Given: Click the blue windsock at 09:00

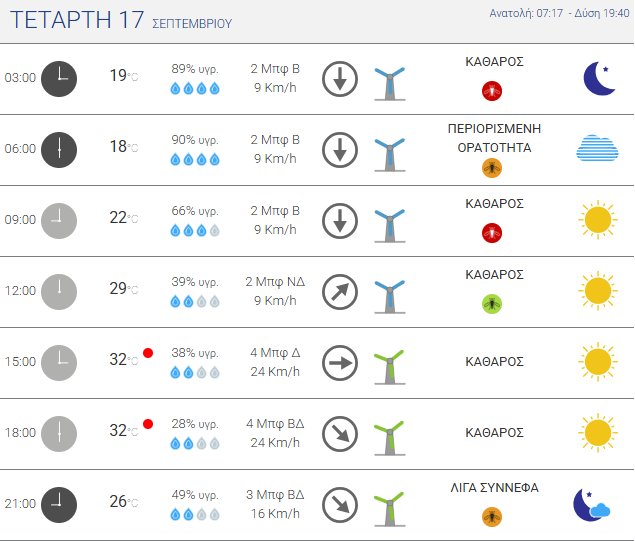Looking at the screenshot, I should 388,221.
